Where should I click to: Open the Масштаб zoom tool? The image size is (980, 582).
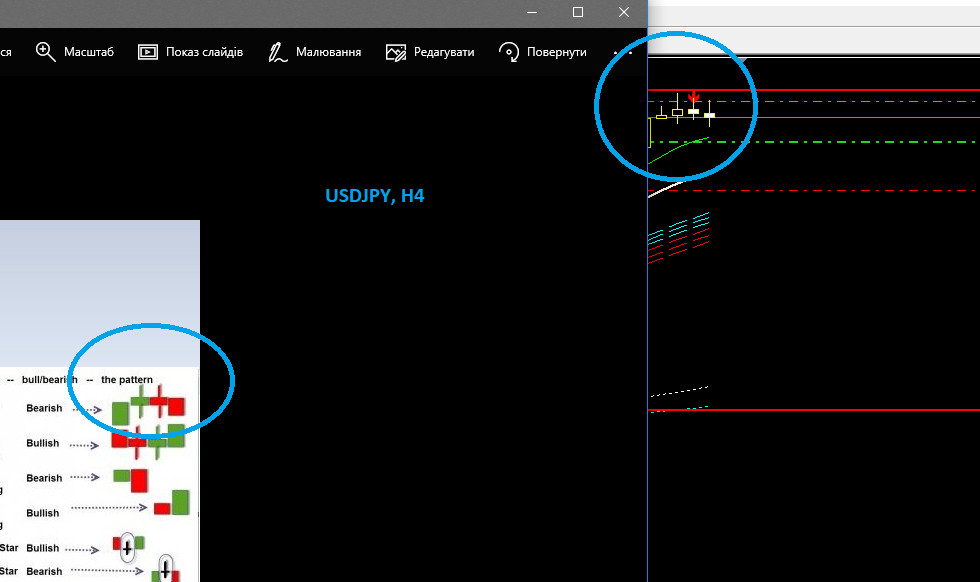click(x=74, y=52)
